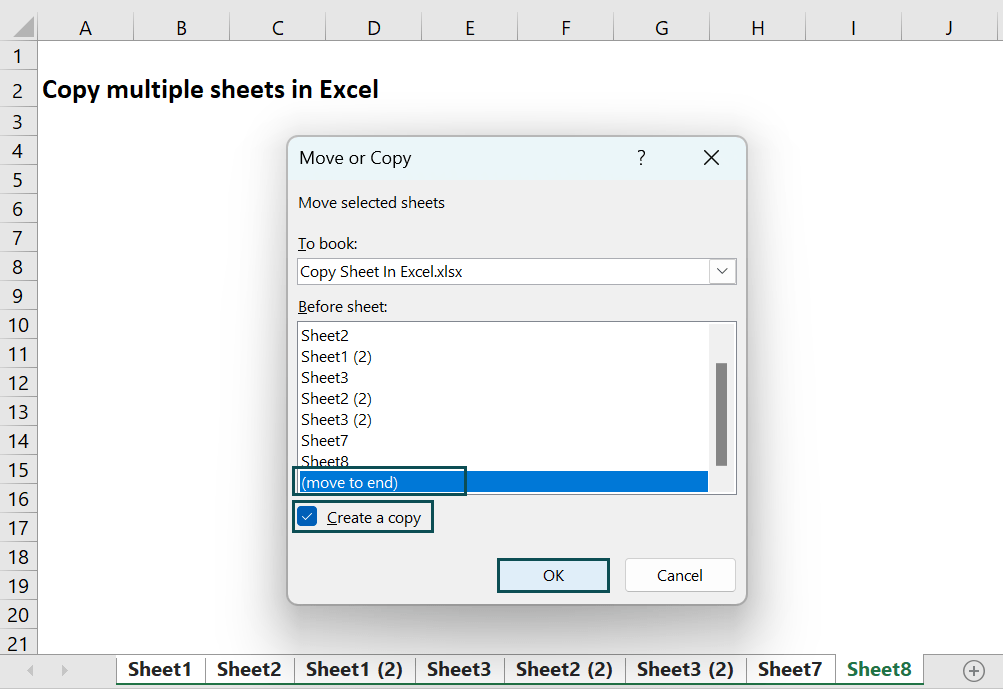Open the To book dropdown

click(723, 271)
